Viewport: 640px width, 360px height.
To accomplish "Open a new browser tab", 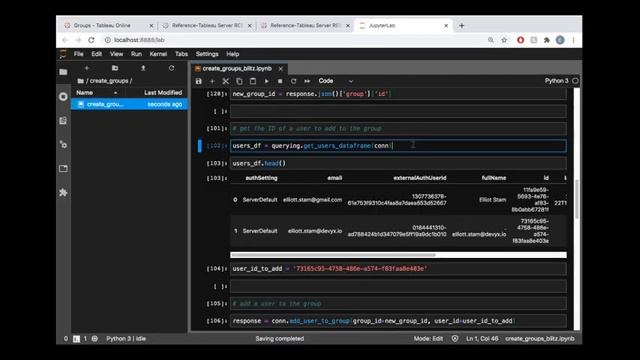I will tap(462, 26).
